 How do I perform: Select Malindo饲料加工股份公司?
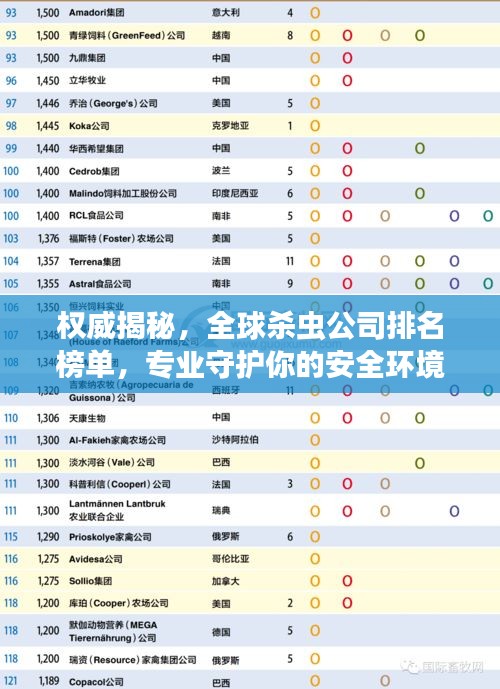[x=123, y=193]
